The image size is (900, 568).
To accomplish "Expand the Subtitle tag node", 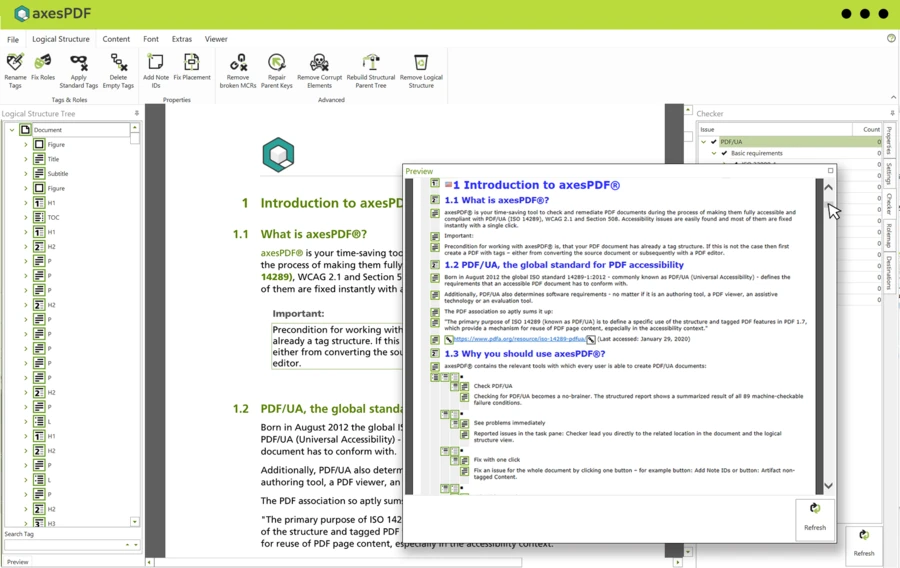I will (x=25, y=173).
